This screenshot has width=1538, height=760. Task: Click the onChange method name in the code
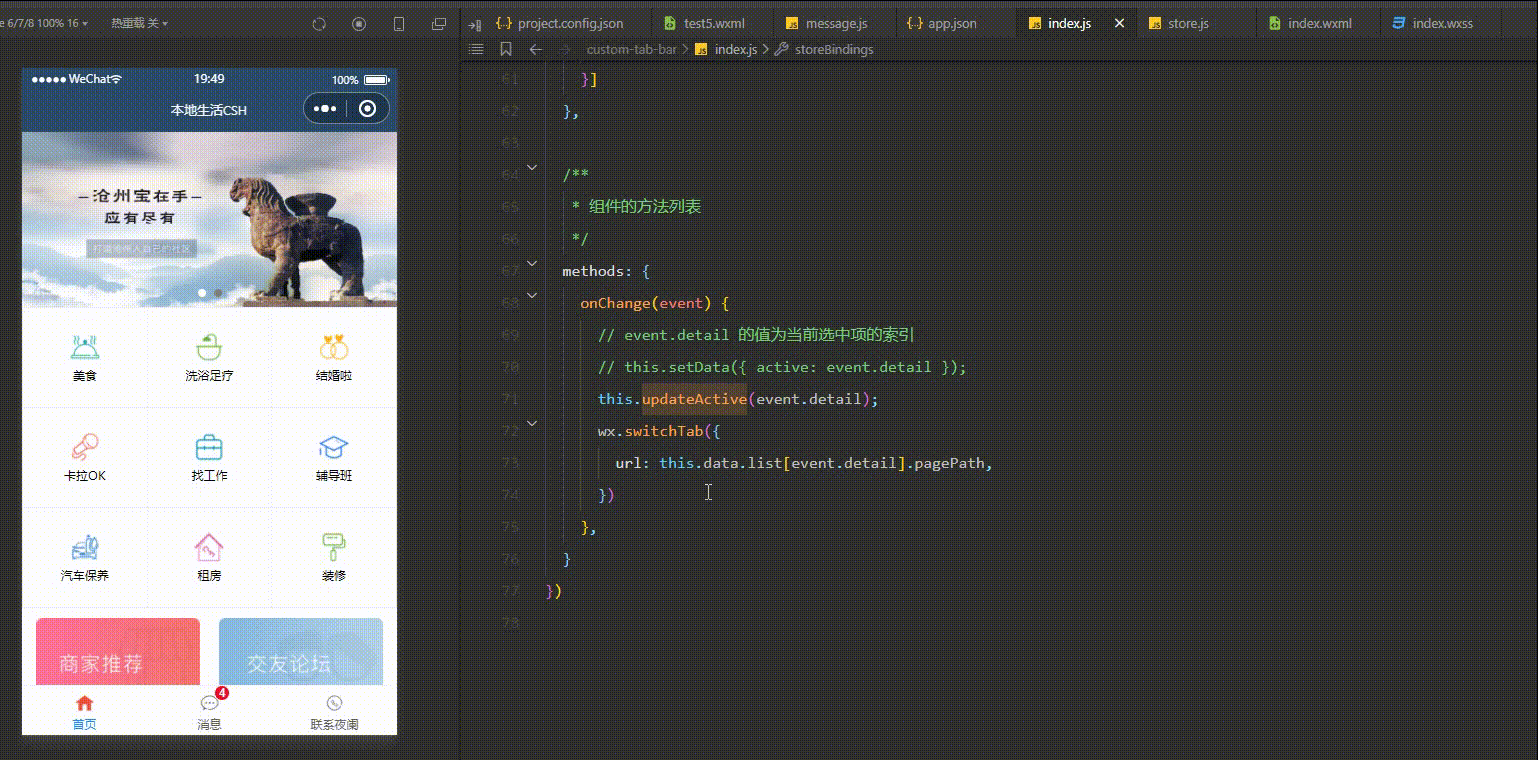pyautogui.click(x=614, y=303)
